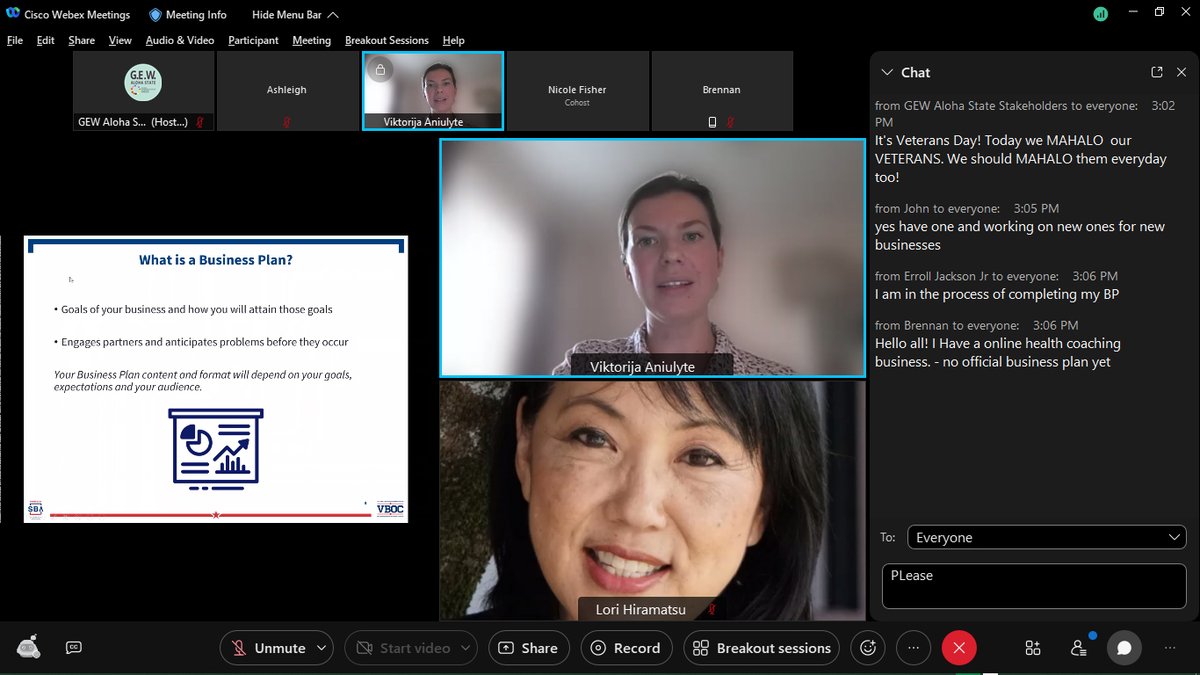1200x675 pixels.
Task: Select Brennan's participant thumbnail
Action: click(722, 91)
